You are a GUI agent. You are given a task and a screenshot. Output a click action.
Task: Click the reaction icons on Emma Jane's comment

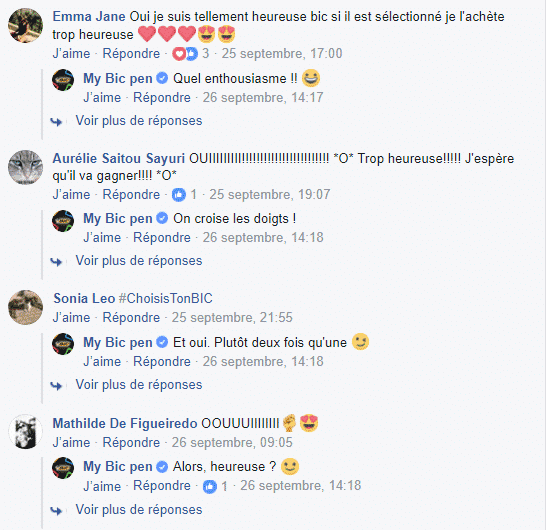(185, 54)
